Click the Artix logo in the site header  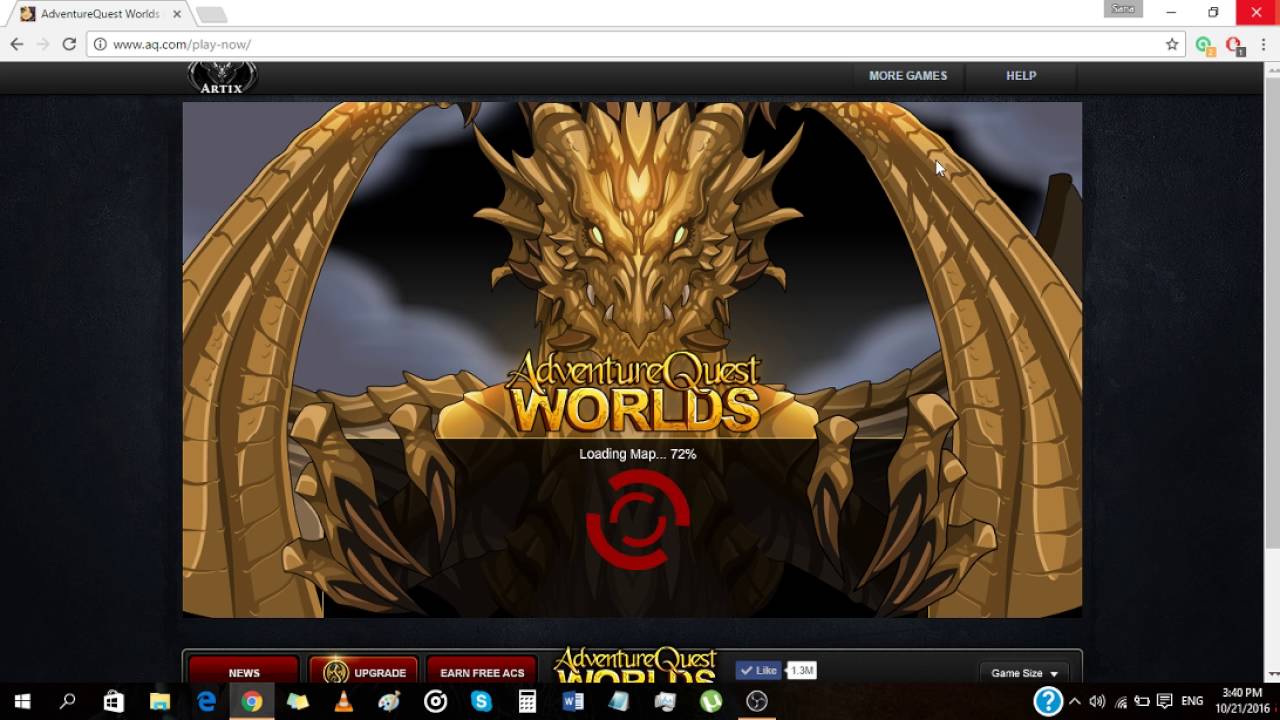(222, 78)
